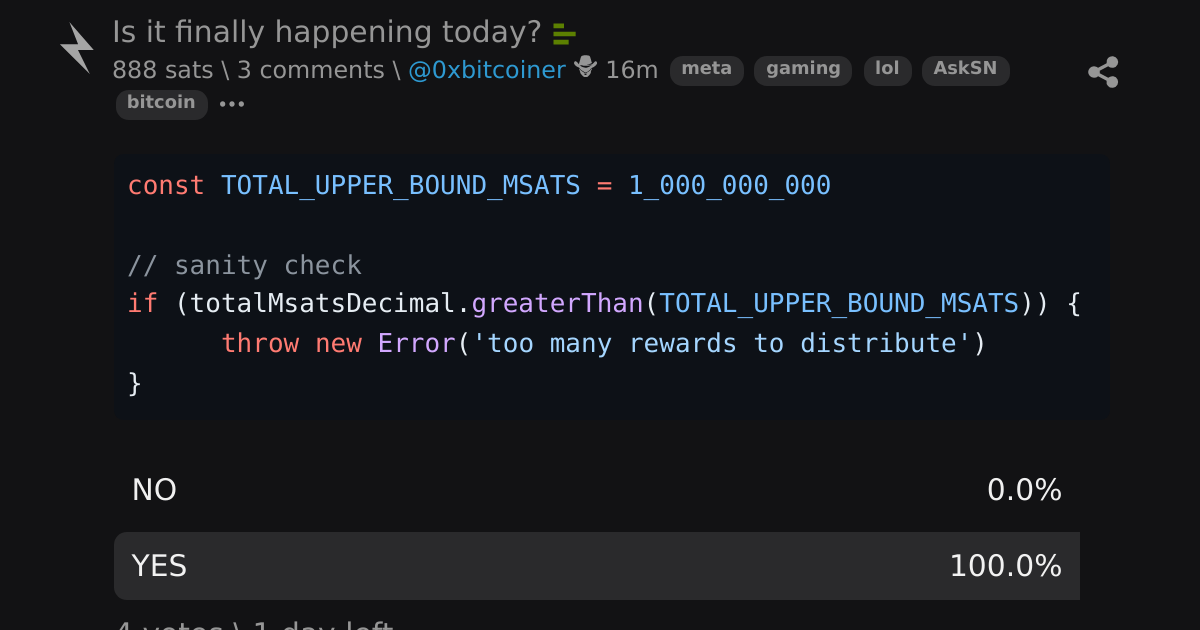This screenshot has height=630, width=1200.
Task: Zap the post with the lightning bolt
Action: (x=77, y=48)
